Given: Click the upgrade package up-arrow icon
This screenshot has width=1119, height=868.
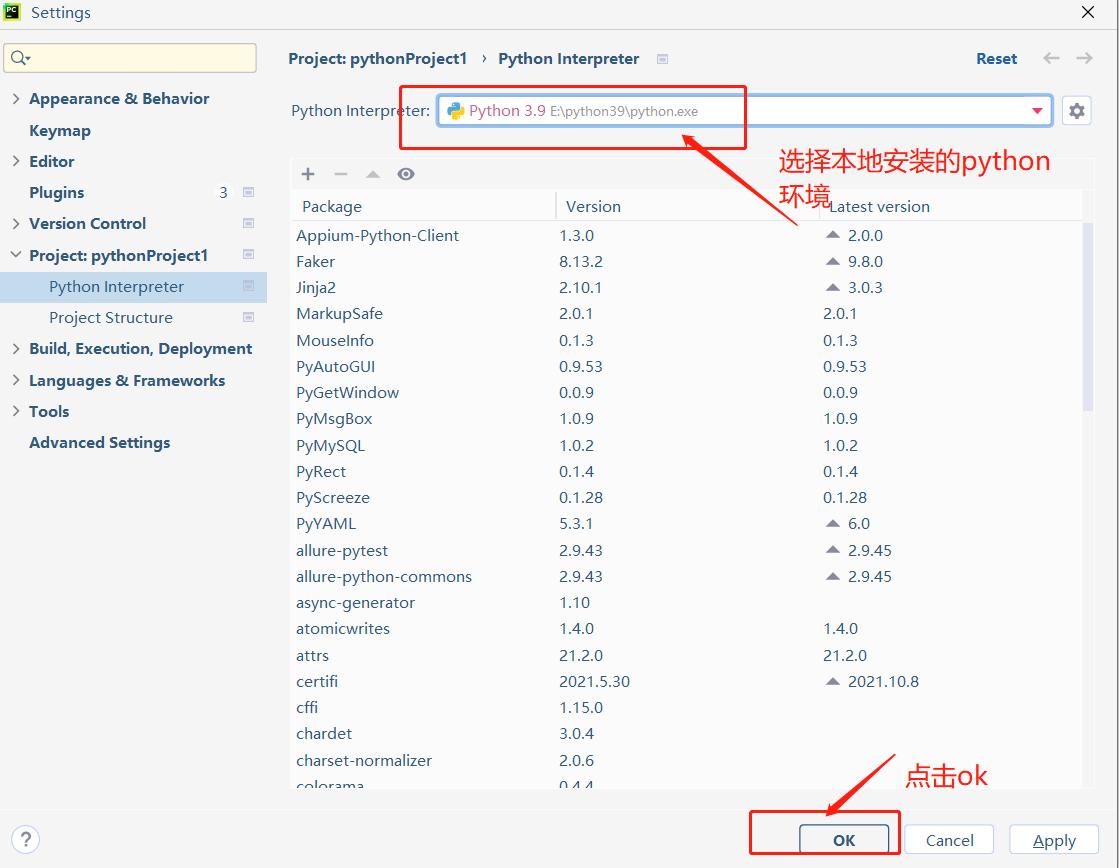Looking at the screenshot, I should [x=373, y=174].
